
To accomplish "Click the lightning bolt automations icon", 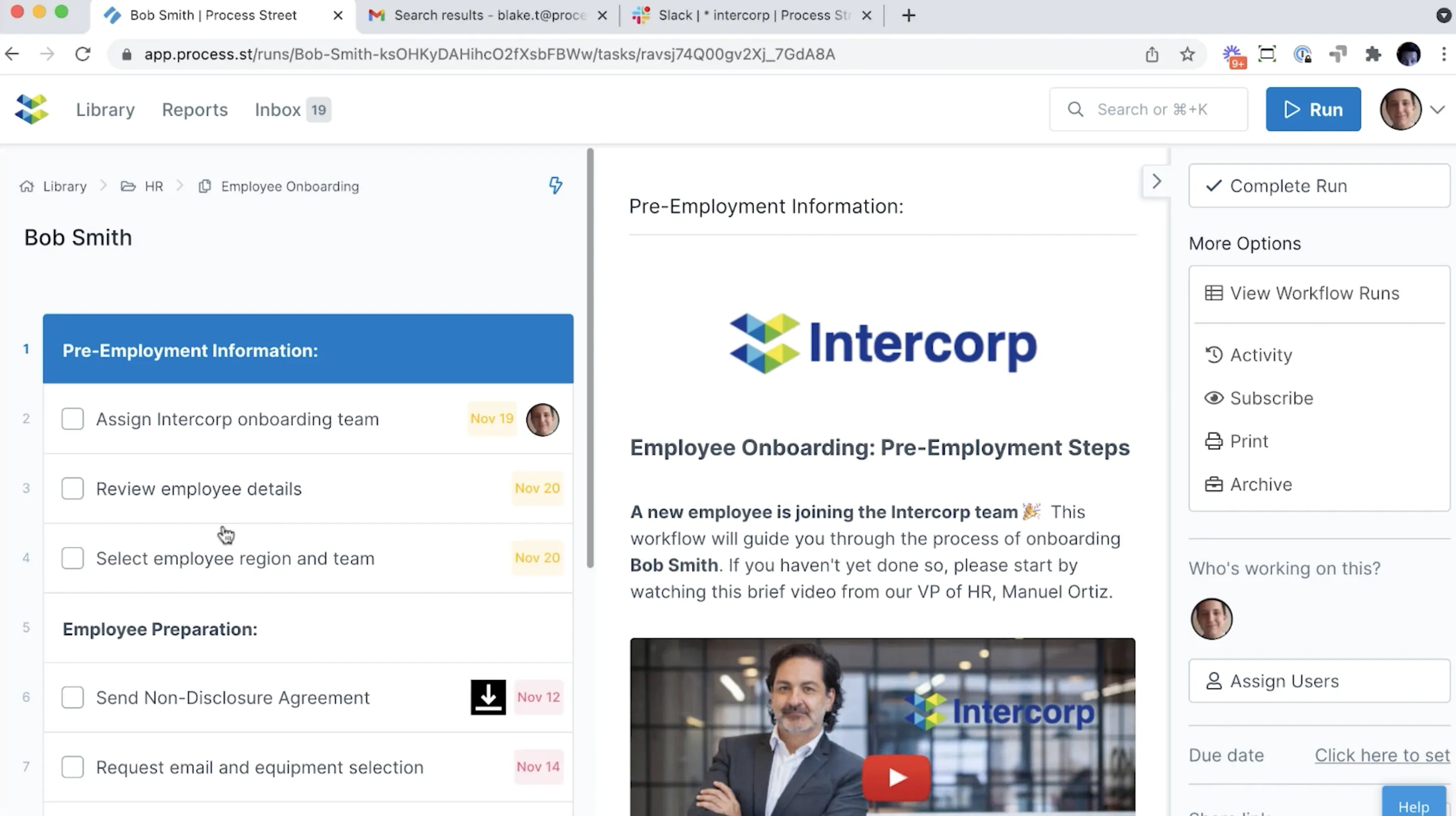I will (x=556, y=185).
